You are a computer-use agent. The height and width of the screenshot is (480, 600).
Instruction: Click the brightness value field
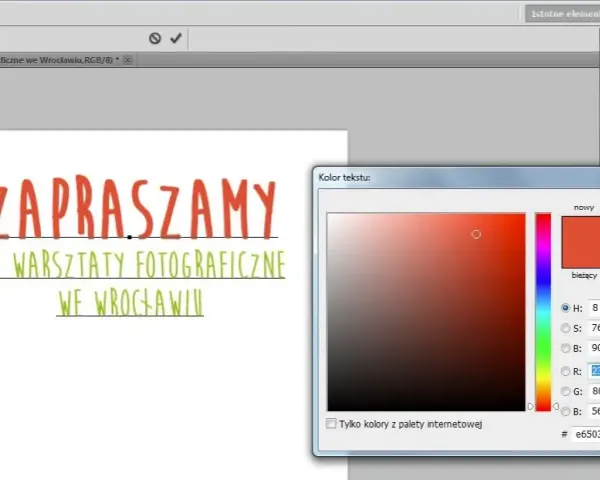click(594, 348)
